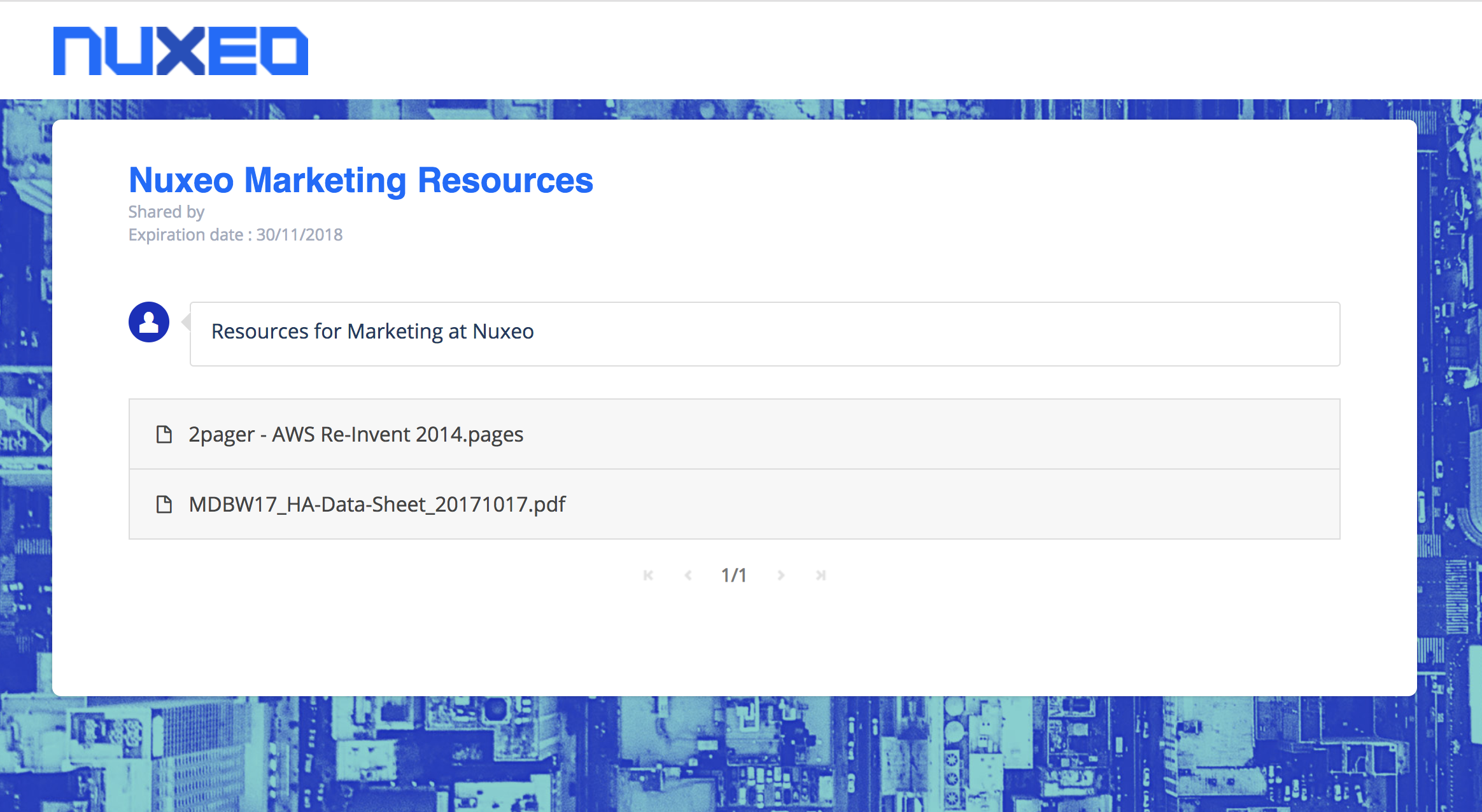
Task: Click the 'Shared by' label
Action: click(x=166, y=212)
